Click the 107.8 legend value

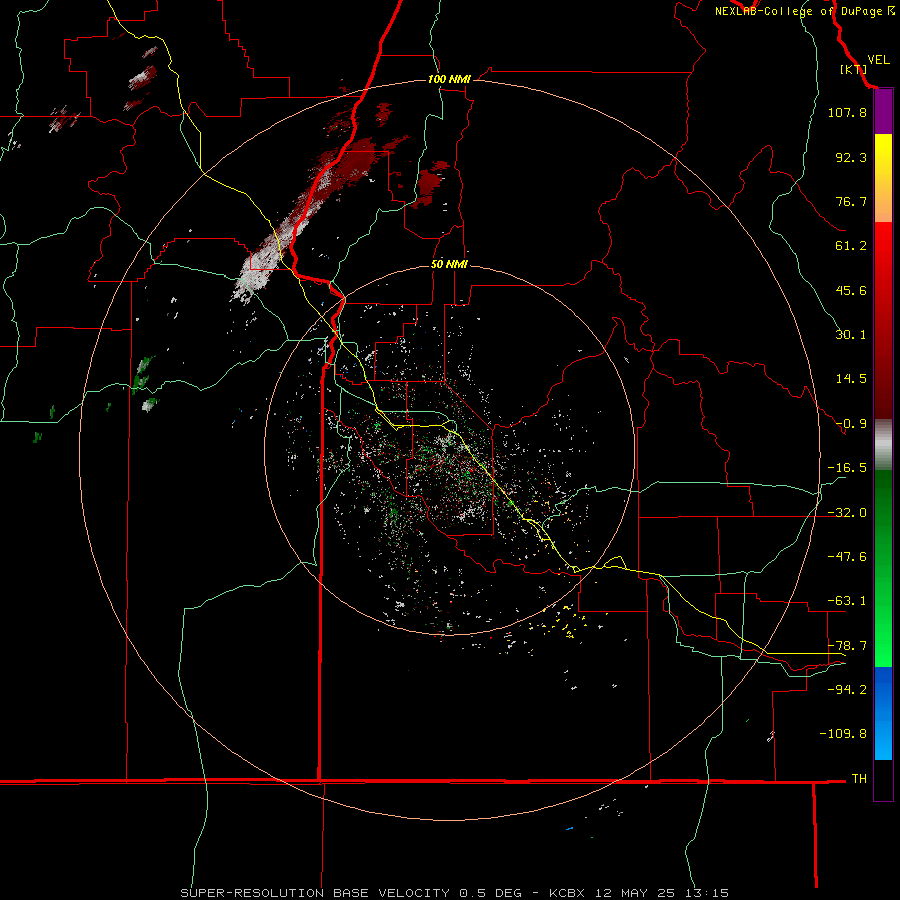pos(847,112)
